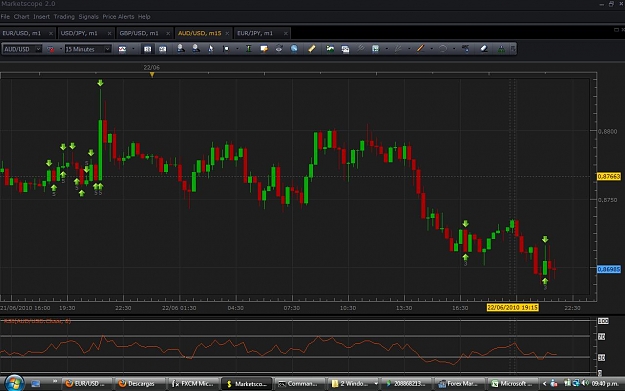Click the label comment tool icon
The width and height of the screenshot is (625, 391).
(264, 49)
